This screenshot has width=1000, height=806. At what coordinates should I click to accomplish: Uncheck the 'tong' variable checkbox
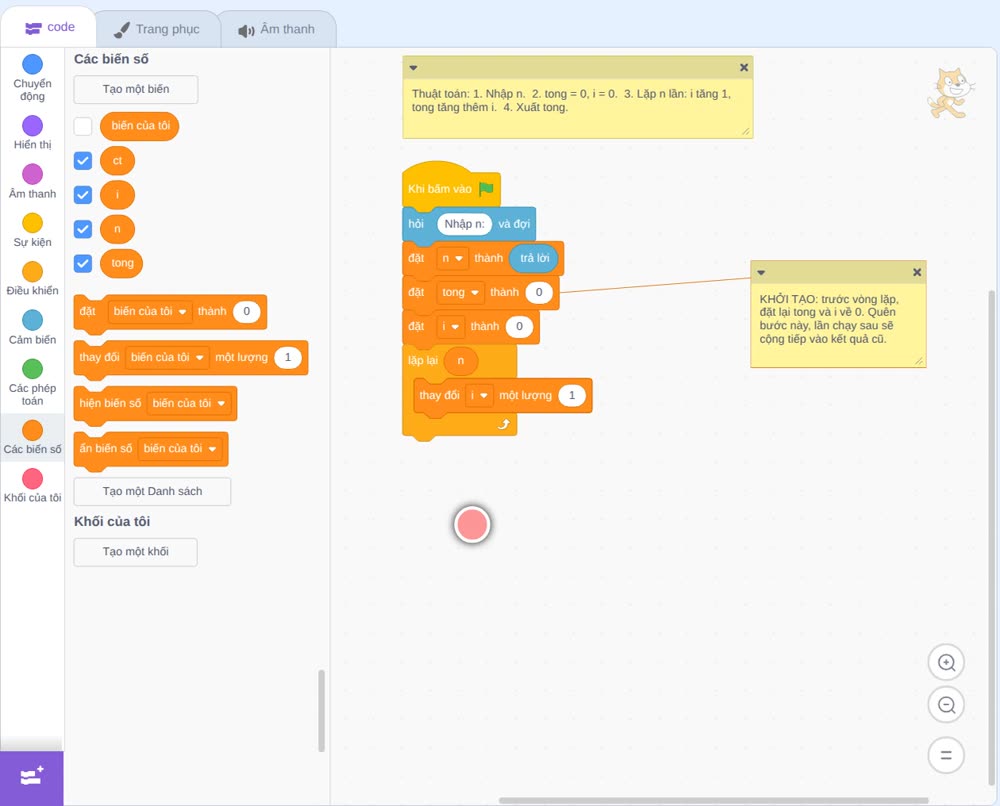click(83, 263)
